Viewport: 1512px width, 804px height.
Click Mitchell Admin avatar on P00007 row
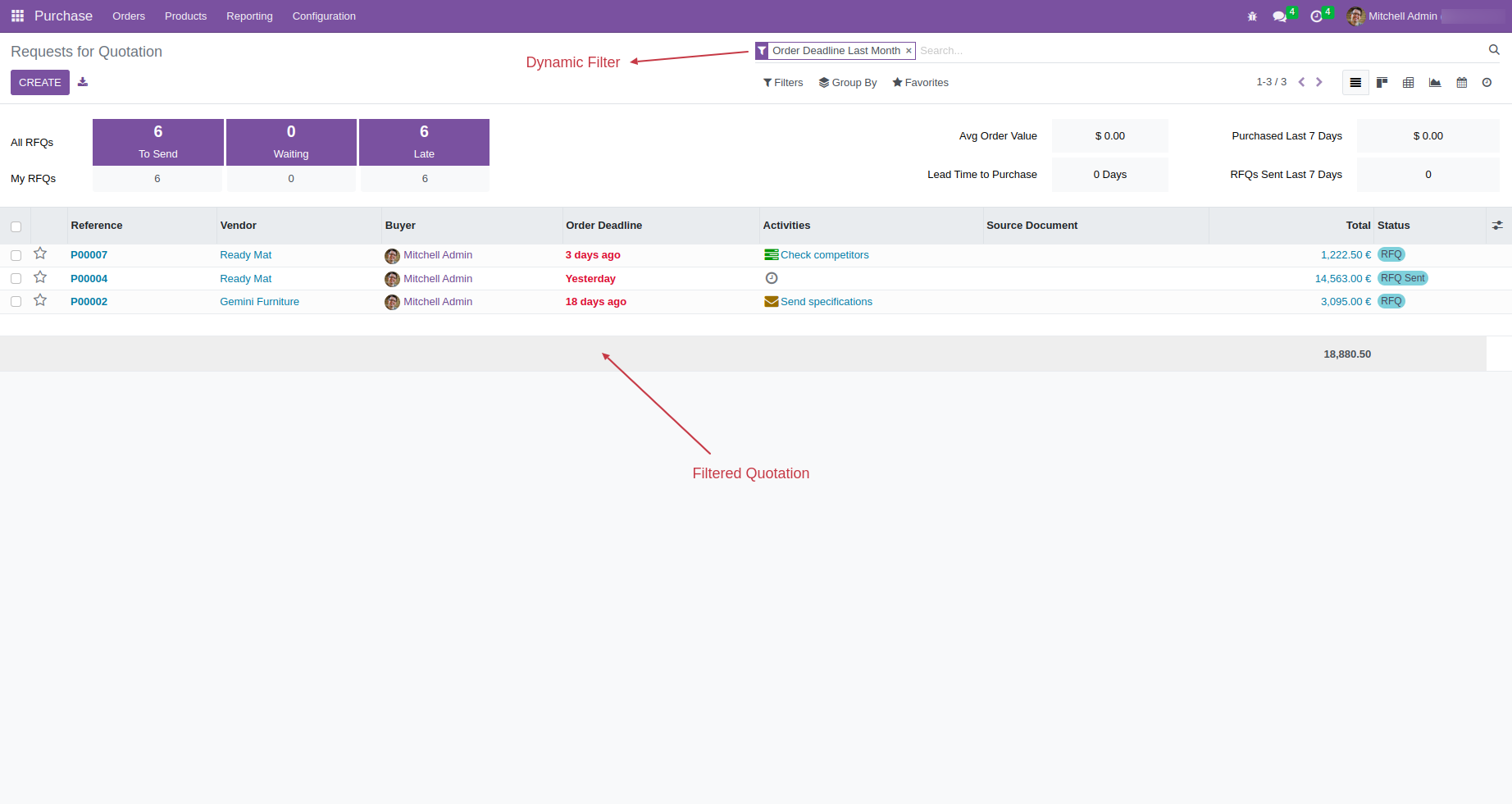point(392,256)
